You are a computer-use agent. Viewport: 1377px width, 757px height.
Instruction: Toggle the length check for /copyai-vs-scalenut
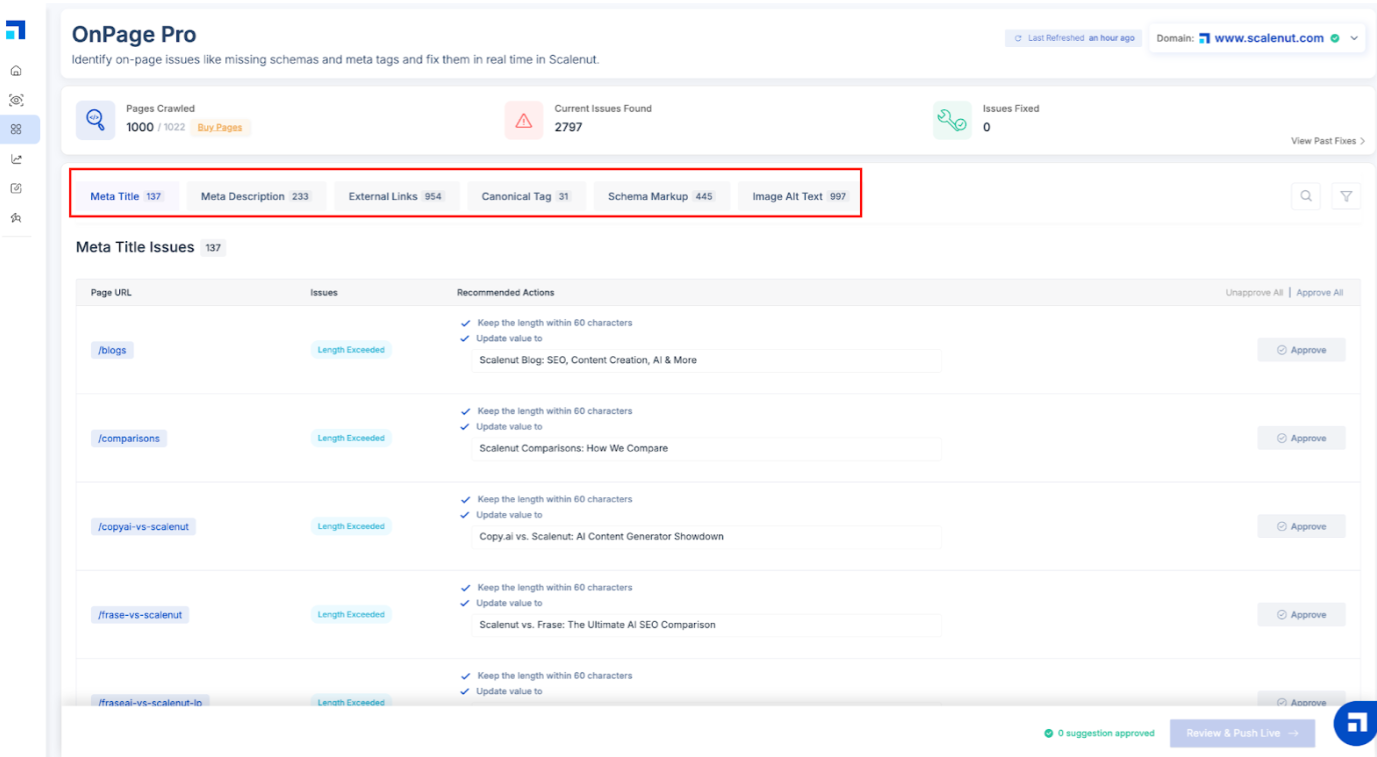click(x=465, y=499)
